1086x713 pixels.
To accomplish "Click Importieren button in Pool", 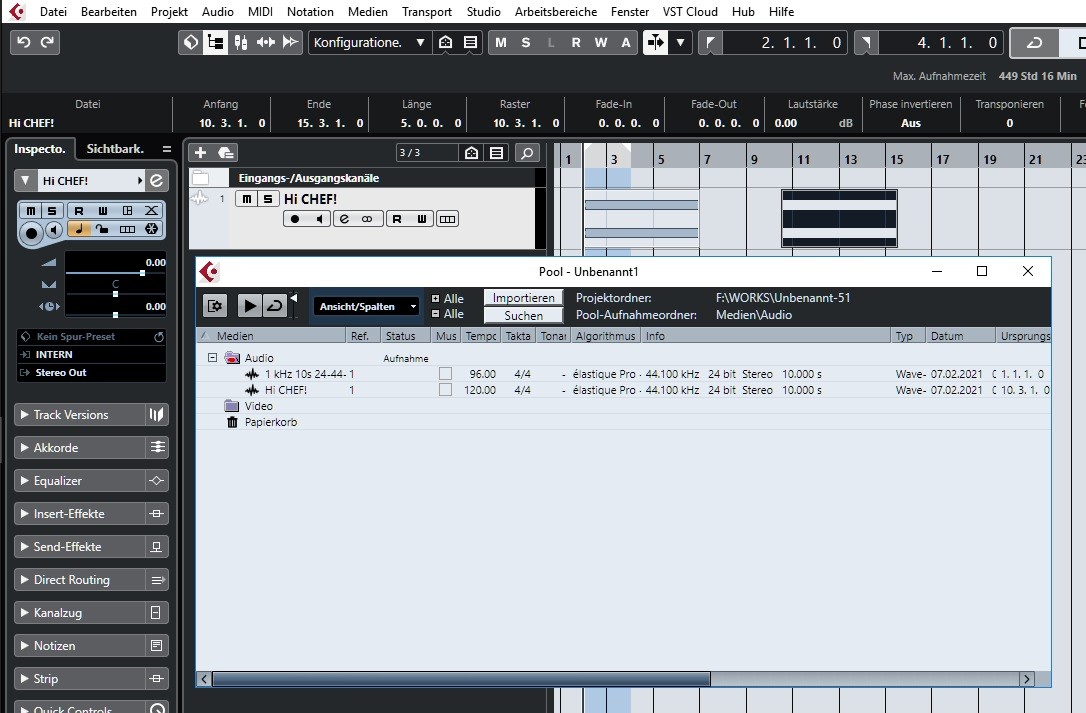I will pos(524,298).
